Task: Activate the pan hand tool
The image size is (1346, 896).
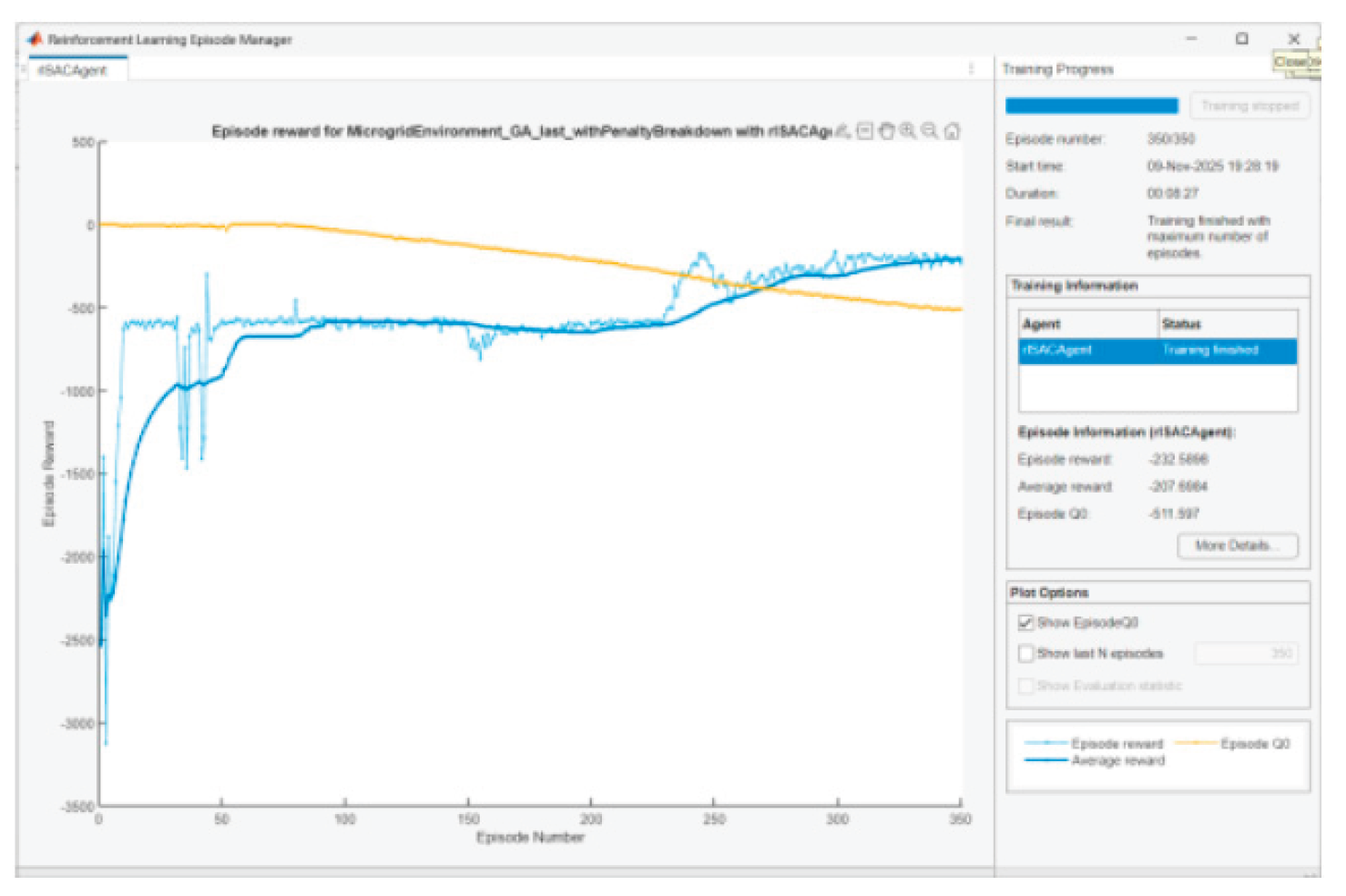Action: click(886, 131)
